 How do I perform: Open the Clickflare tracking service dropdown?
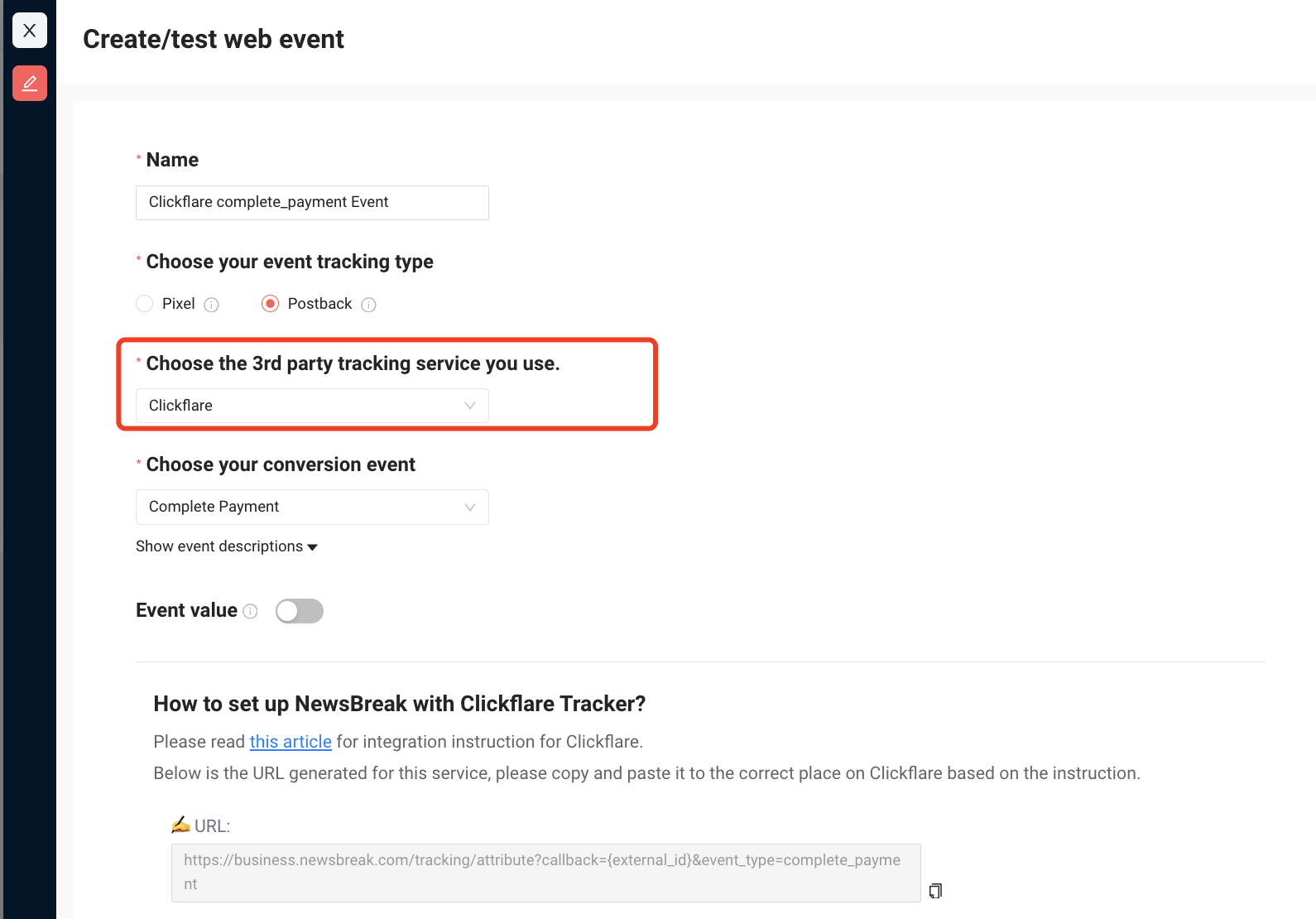tap(312, 406)
